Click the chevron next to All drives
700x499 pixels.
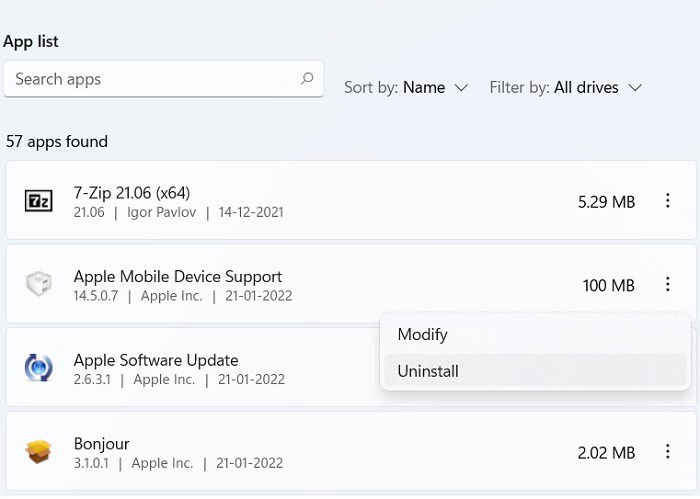click(x=635, y=87)
